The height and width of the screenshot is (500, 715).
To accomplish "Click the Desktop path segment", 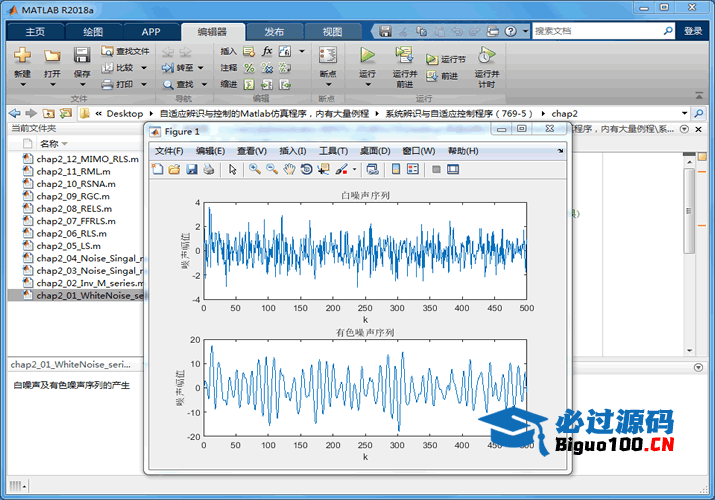I will [x=124, y=113].
